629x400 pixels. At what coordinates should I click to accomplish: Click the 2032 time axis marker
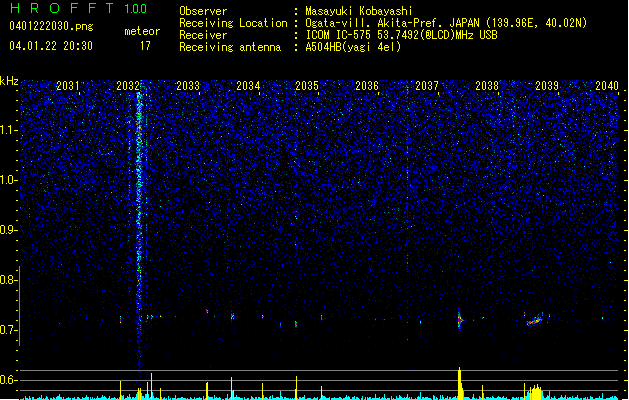pyautogui.click(x=128, y=86)
